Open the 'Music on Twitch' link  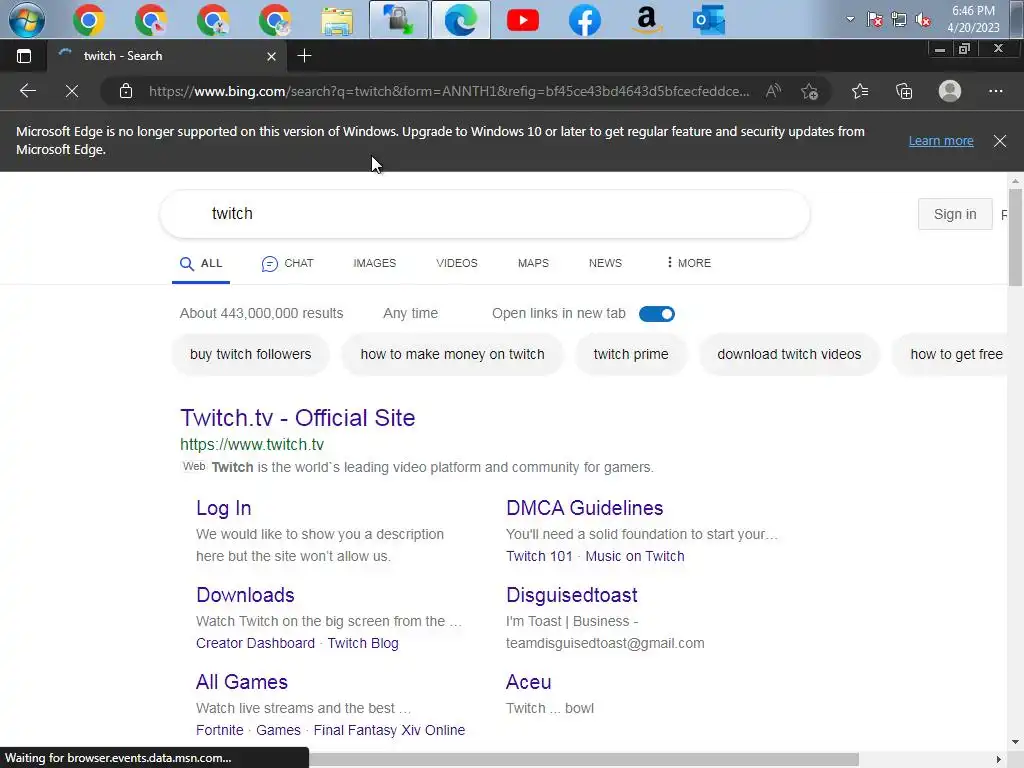[635, 556]
